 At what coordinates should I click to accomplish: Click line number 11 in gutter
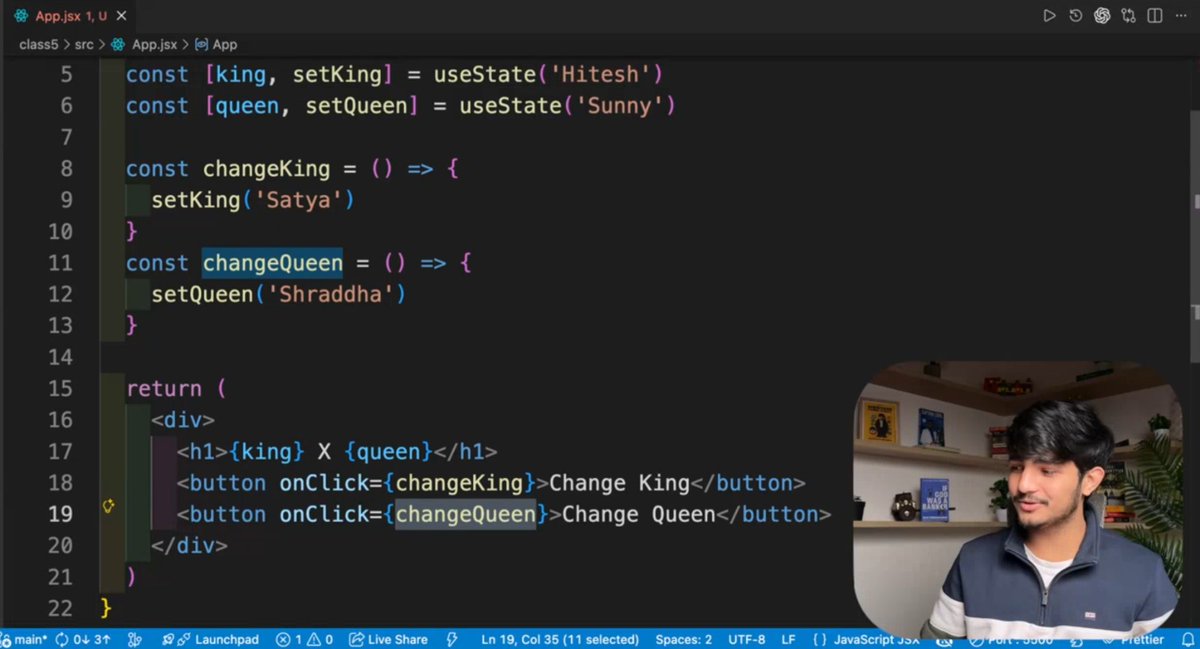60,263
